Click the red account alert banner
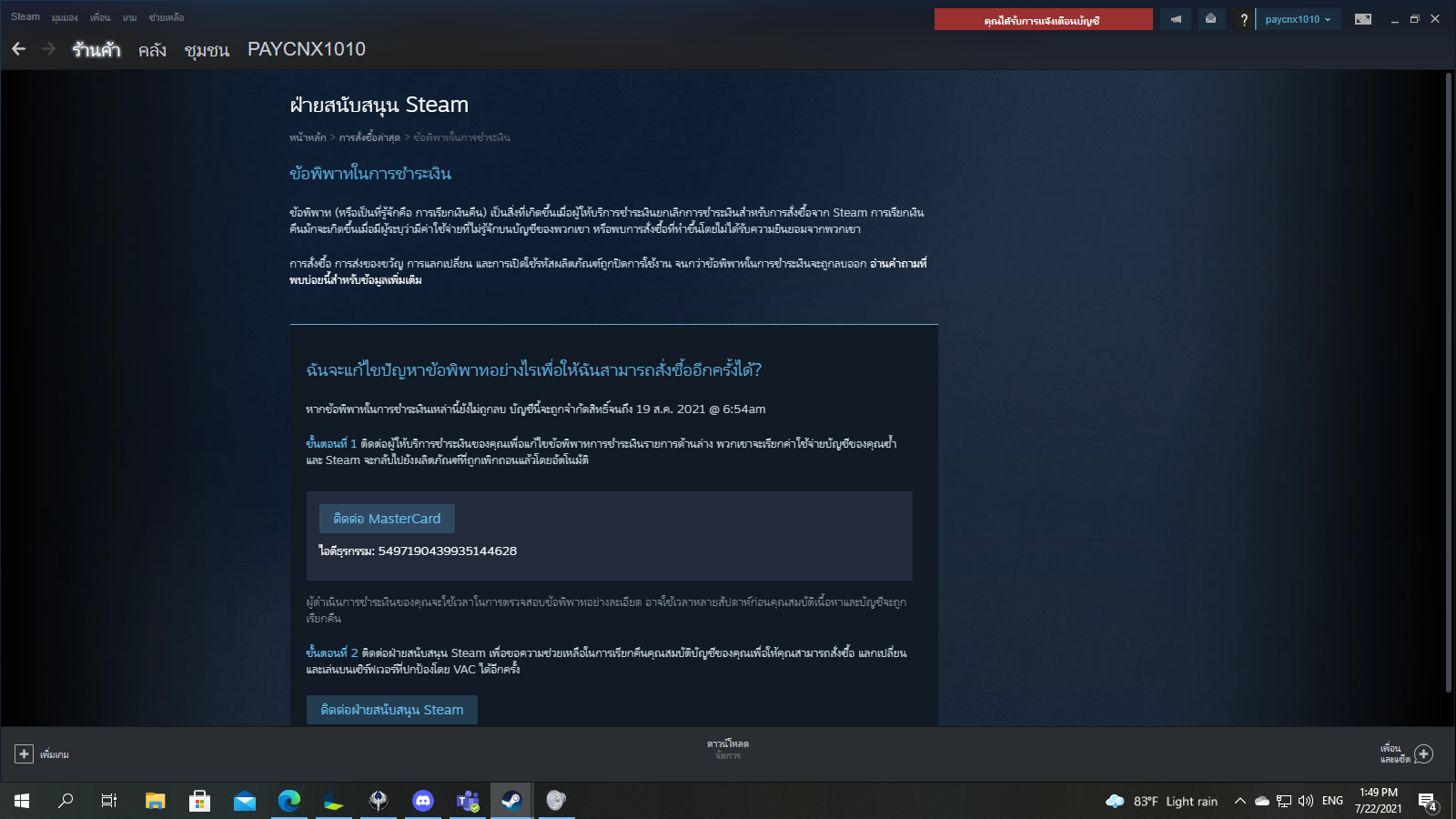Image resolution: width=1456 pixels, height=819 pixels. (x=1043, y=19)
